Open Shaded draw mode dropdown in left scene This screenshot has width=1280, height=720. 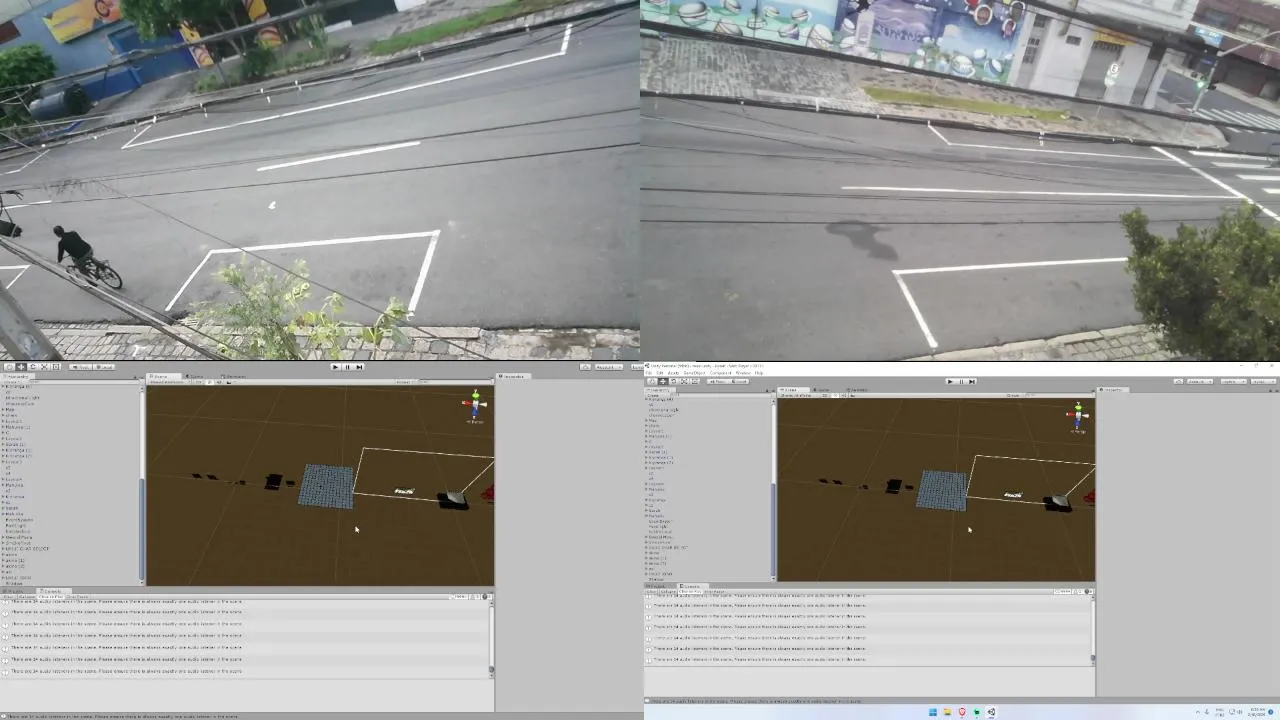(169, 382)
